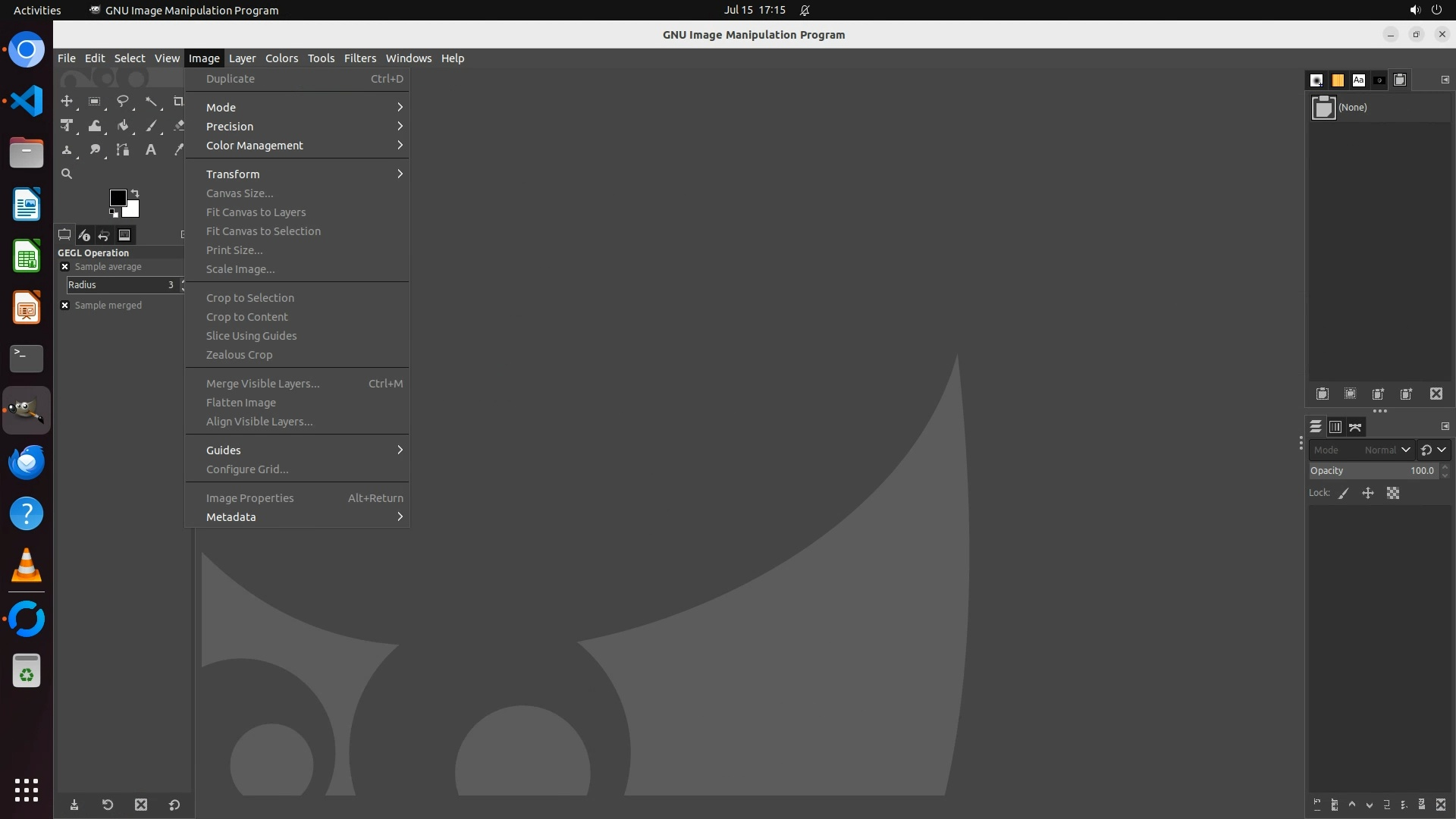The image size is (1456, 819).
Task: Toggle the Sample merged checkbox
Action: 65,306
